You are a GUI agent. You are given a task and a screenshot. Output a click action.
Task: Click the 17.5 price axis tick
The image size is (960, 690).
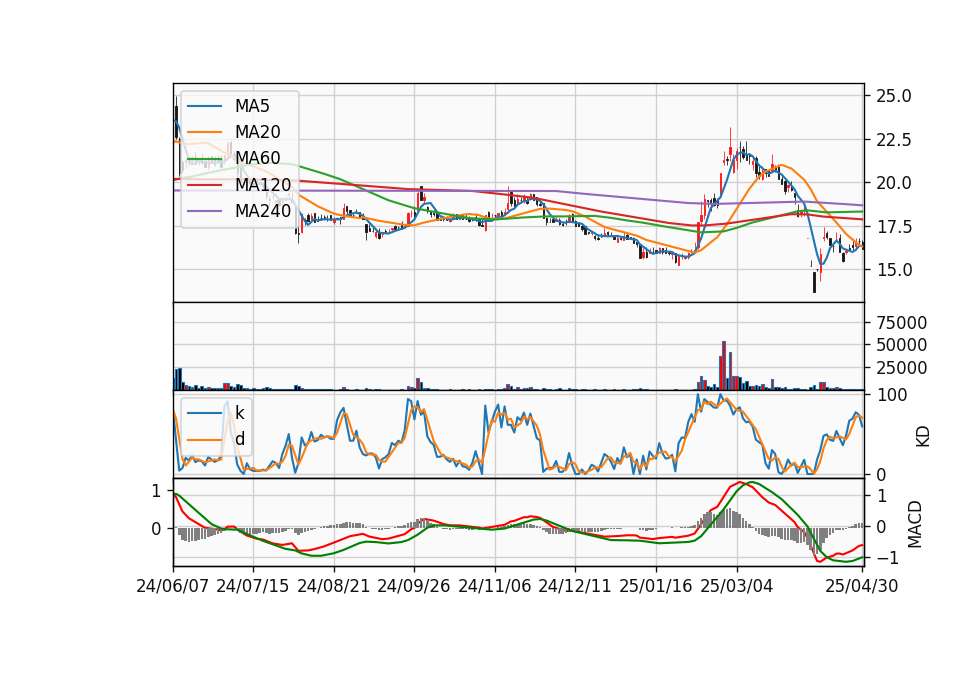click(894, 227)
